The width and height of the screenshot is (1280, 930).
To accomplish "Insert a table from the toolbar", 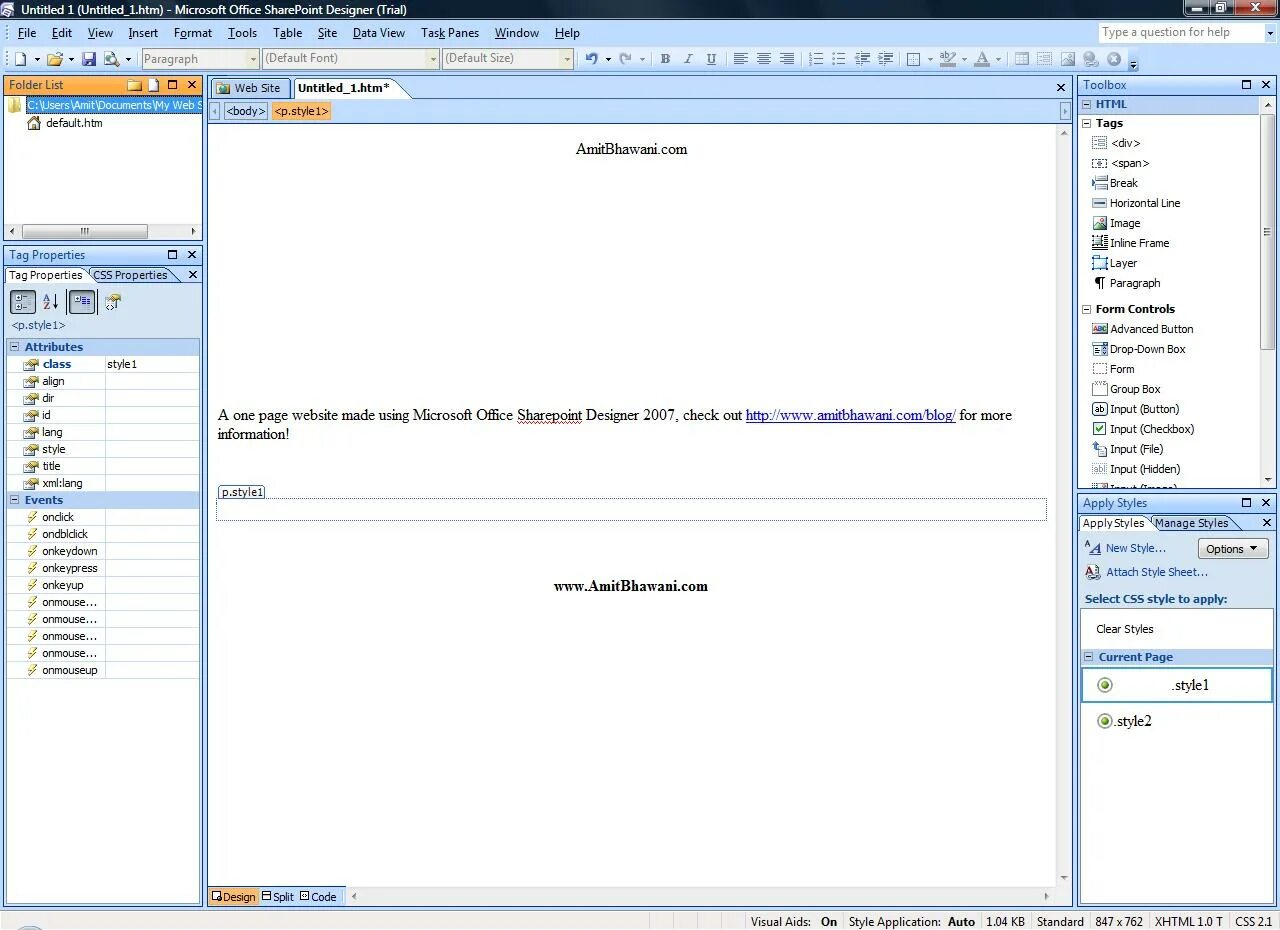I will coord(1021,59).
